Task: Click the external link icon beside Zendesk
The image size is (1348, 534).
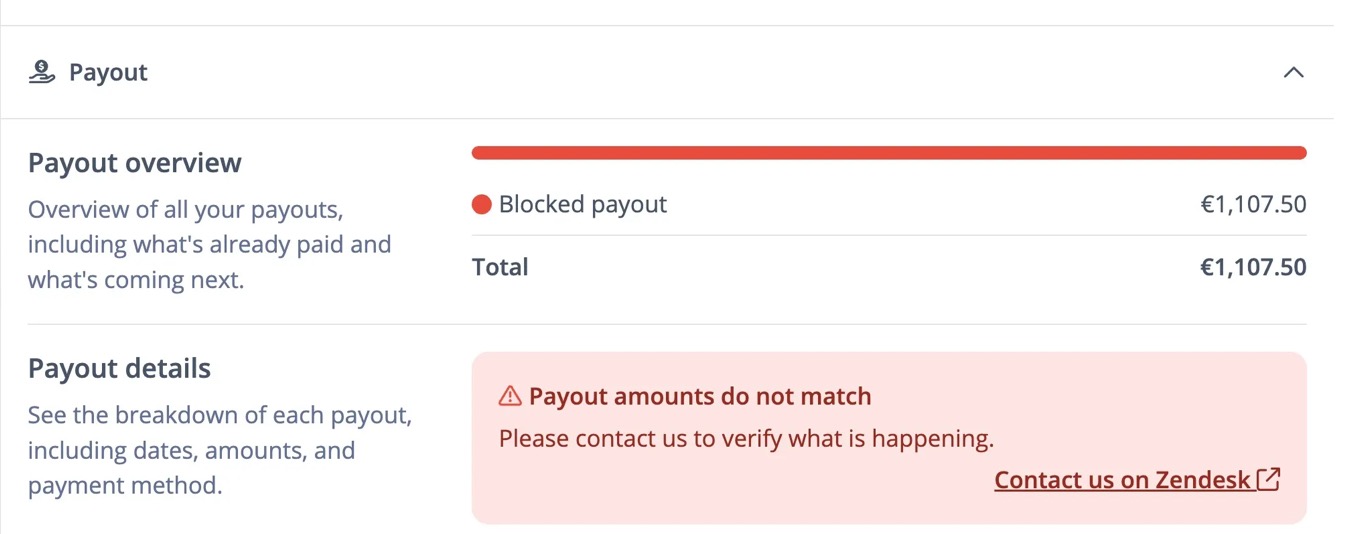Action: (1269, 479)
